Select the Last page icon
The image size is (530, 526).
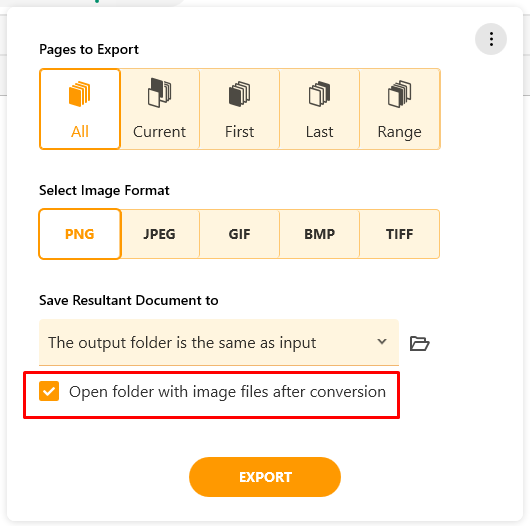[319, 94]
